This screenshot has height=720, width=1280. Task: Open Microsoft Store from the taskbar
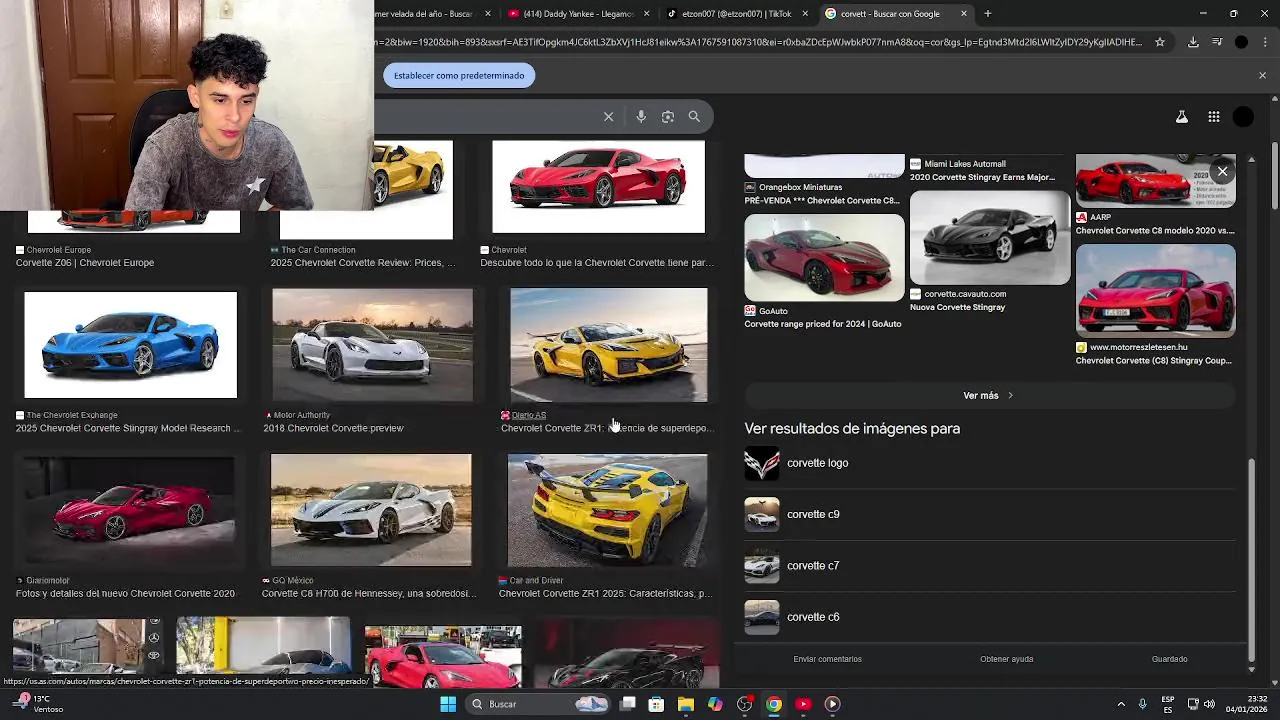coord(656,704)
